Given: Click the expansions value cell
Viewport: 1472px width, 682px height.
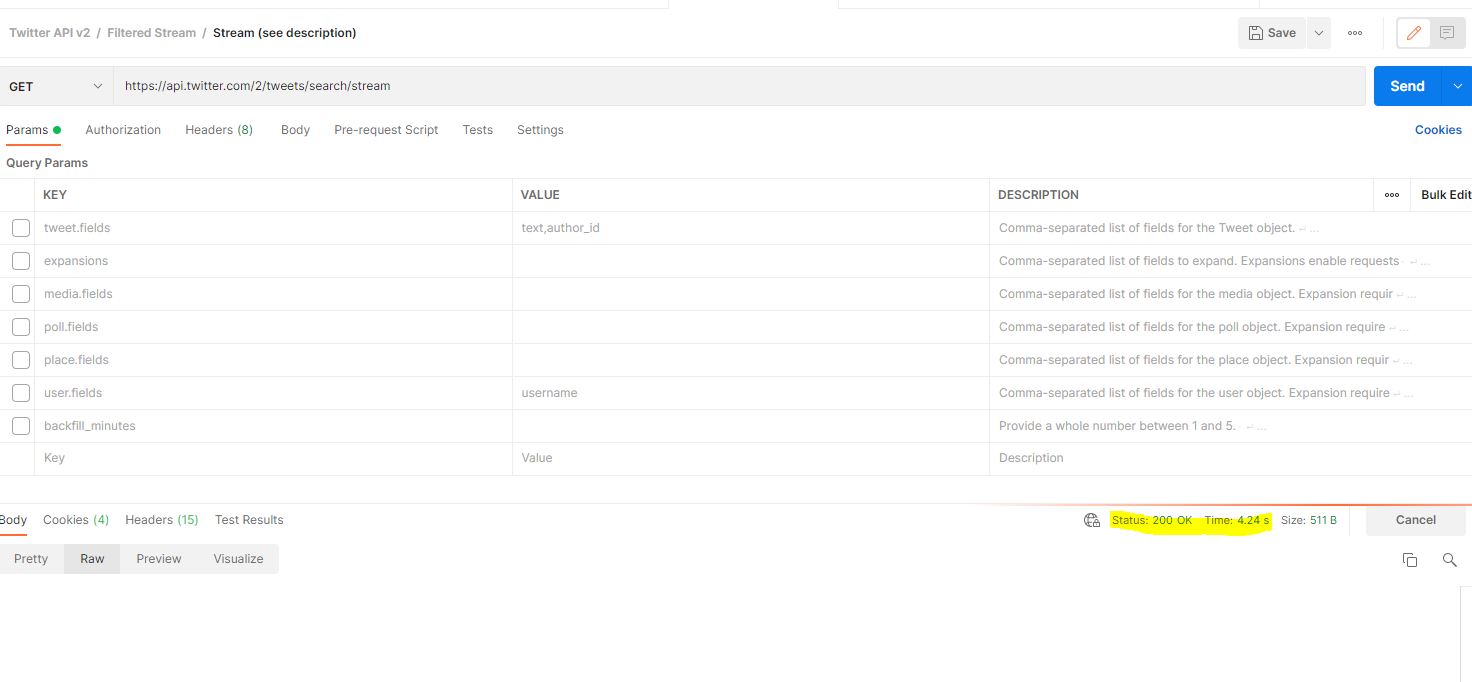Looking at the screenshot, I should tap(750, 261).
